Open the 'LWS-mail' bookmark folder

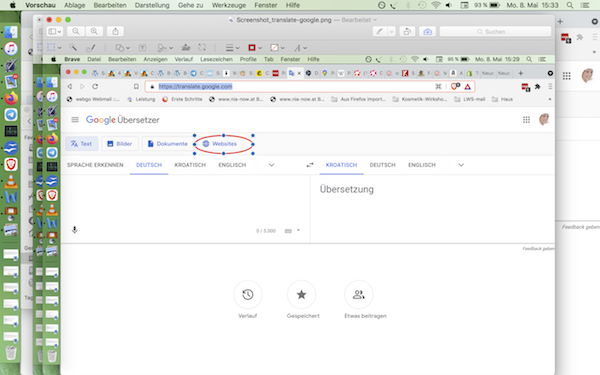(x=470, y=99)
